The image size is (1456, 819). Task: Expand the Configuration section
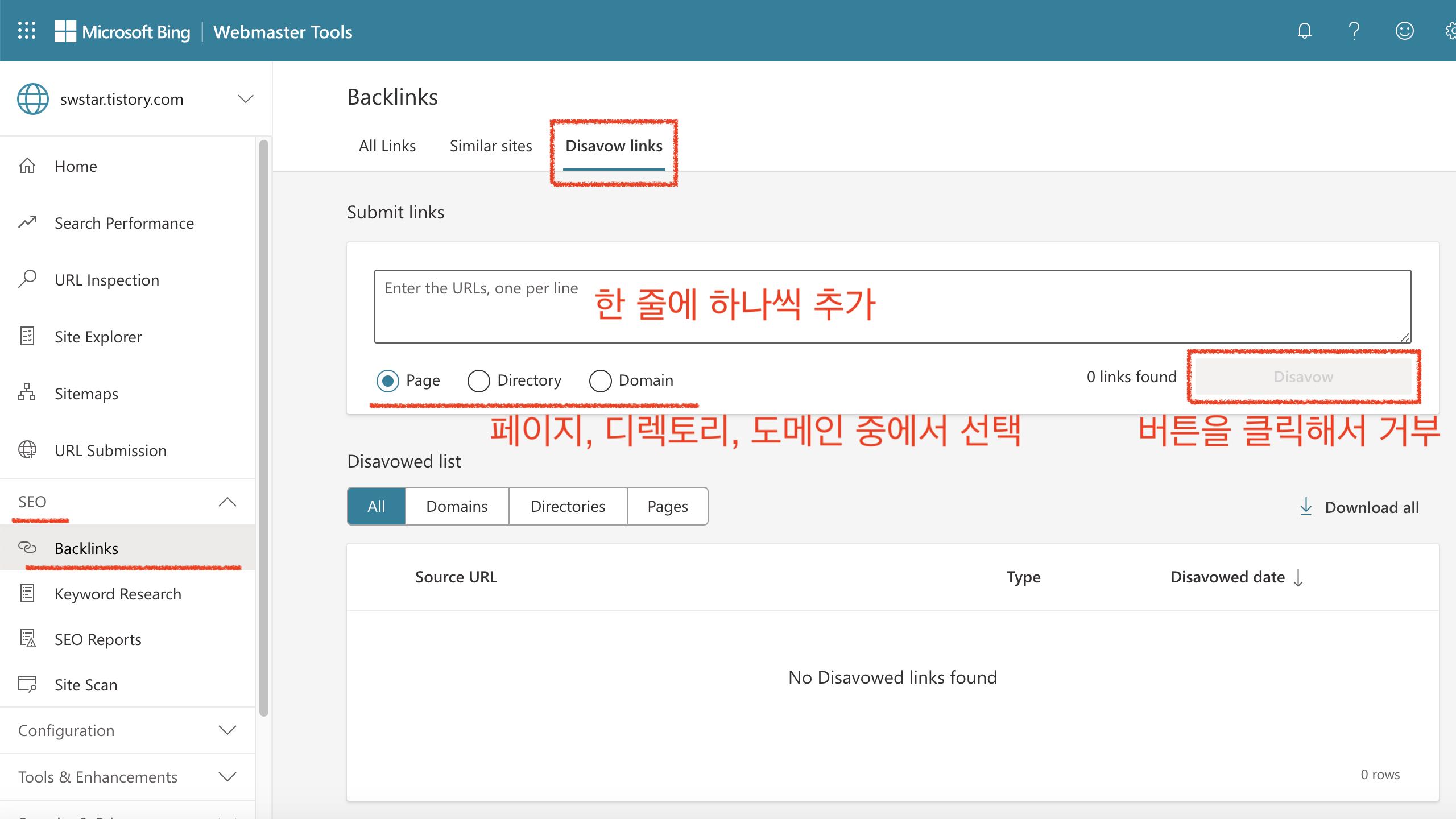[227, 730]
